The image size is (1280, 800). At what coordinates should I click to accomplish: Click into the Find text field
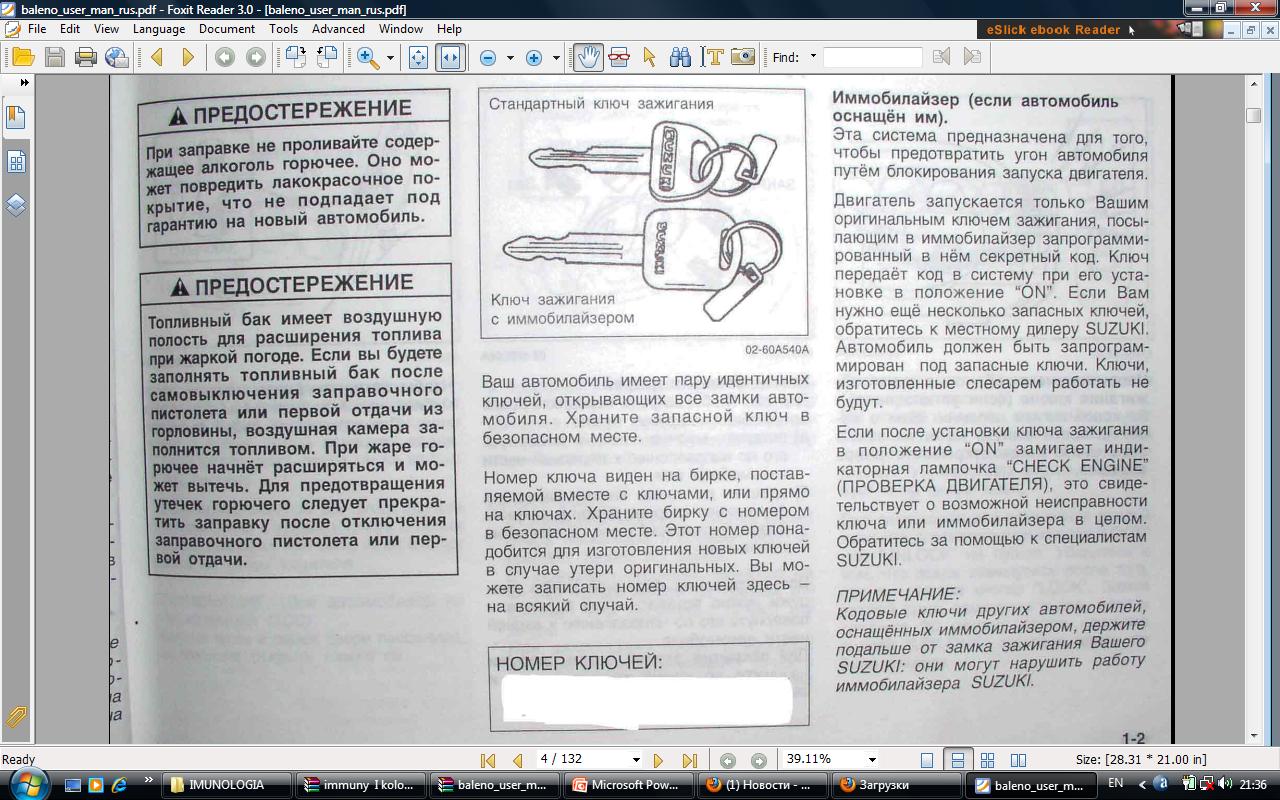[x=872, y=57]
